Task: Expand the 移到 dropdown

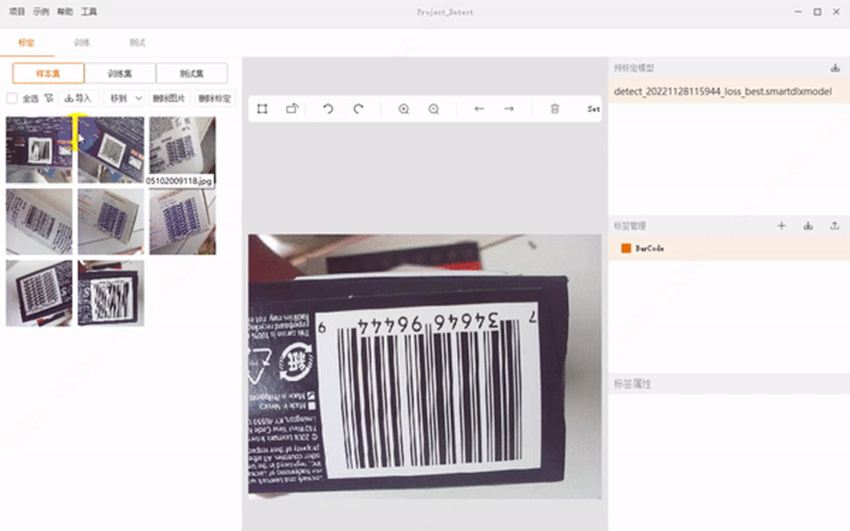Action: (123, 99)
